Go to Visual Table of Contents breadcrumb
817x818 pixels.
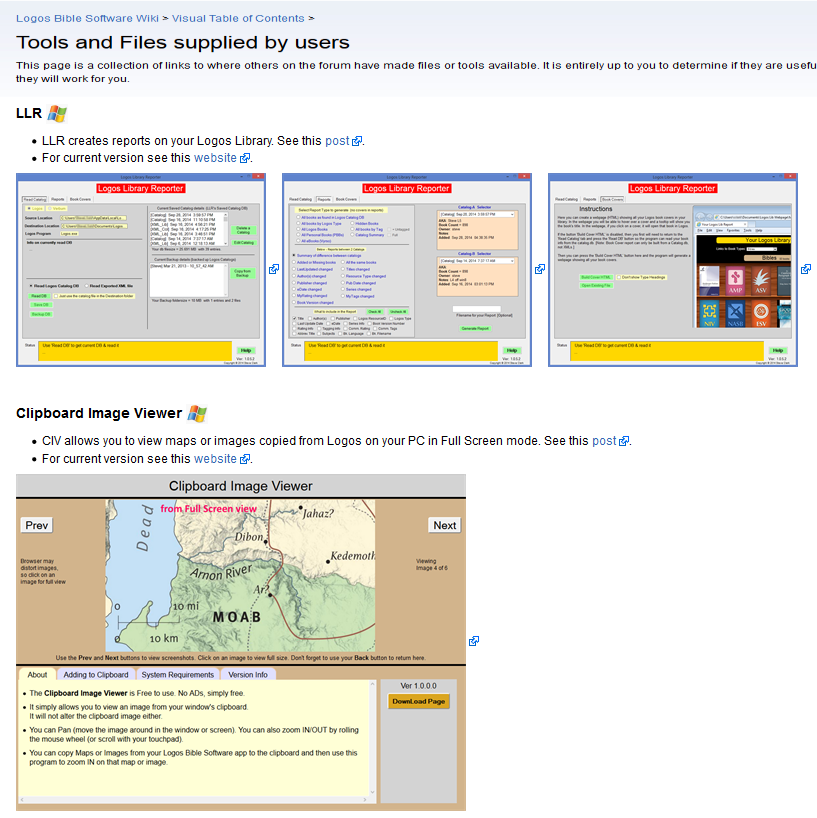[x=238, y=18]
